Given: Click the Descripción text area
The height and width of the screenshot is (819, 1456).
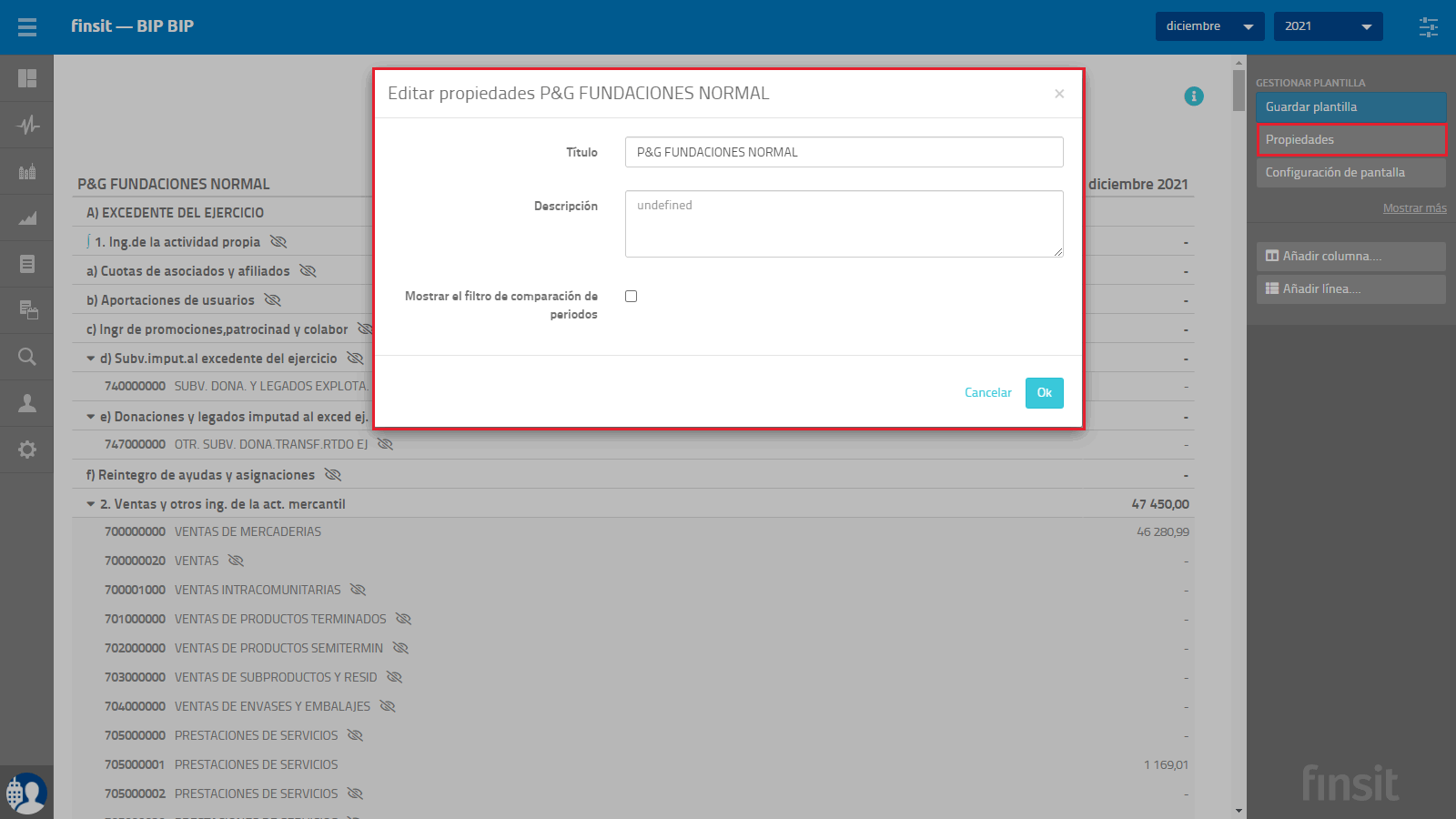Looking at the screenshot, I should pyautogui.click(x=844, y=224).
